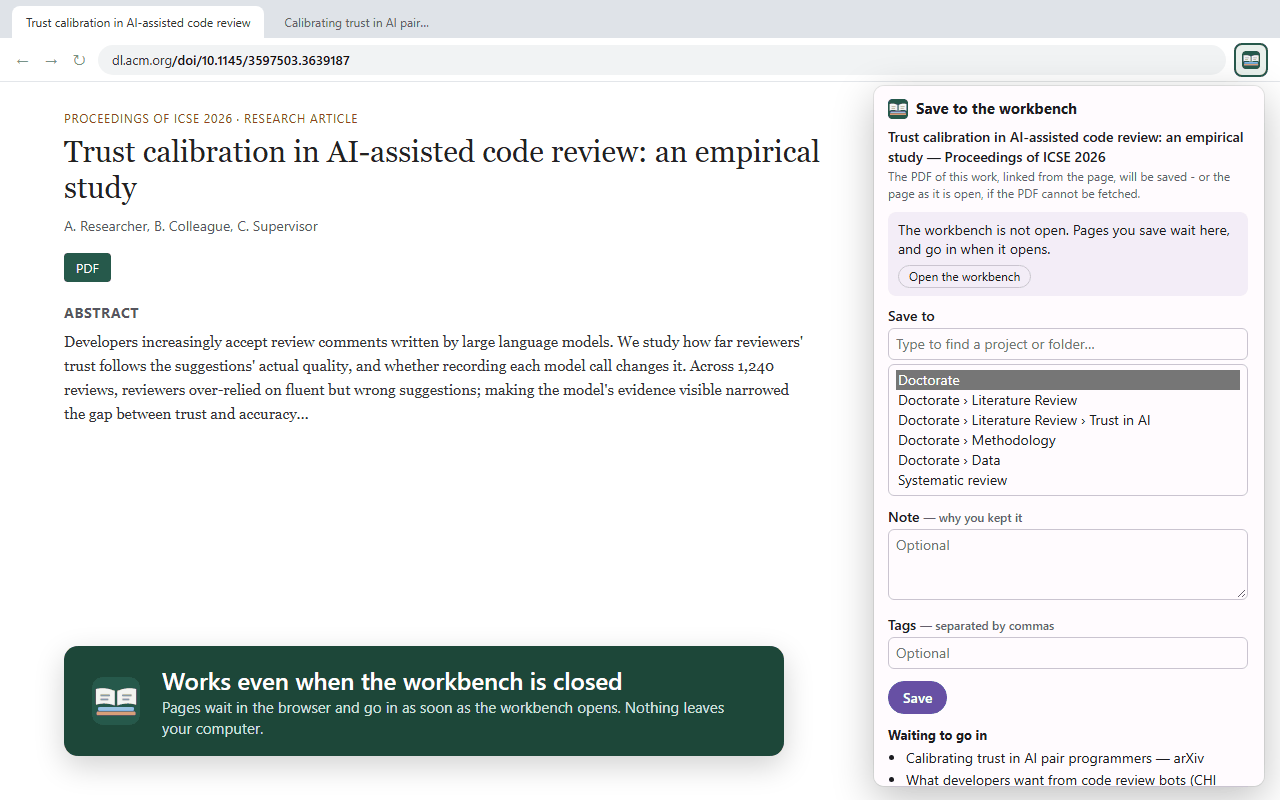Click the Open the workbench button

[x=964, y=277]
